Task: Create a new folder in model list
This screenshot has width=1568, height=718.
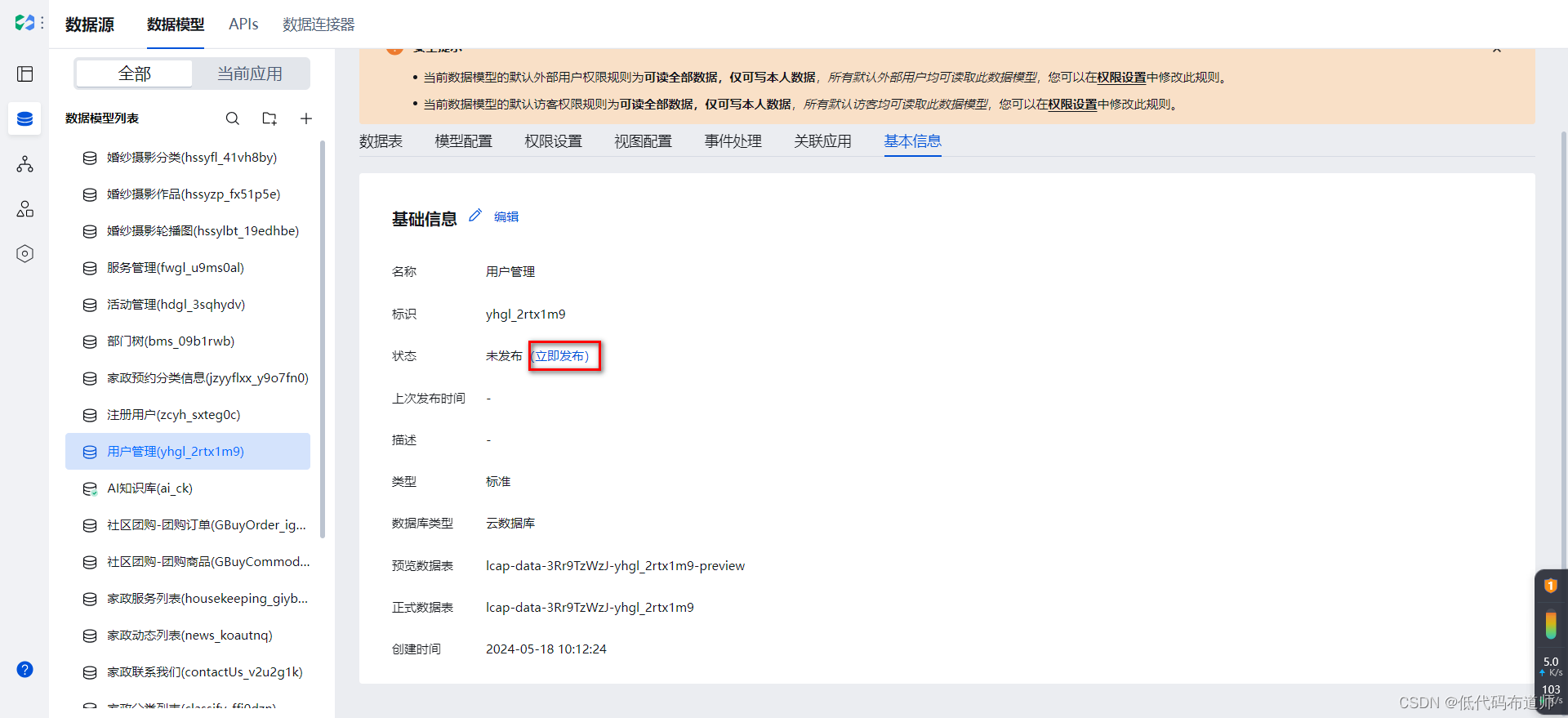Action: pyautogui.click(x=269, y=118)
